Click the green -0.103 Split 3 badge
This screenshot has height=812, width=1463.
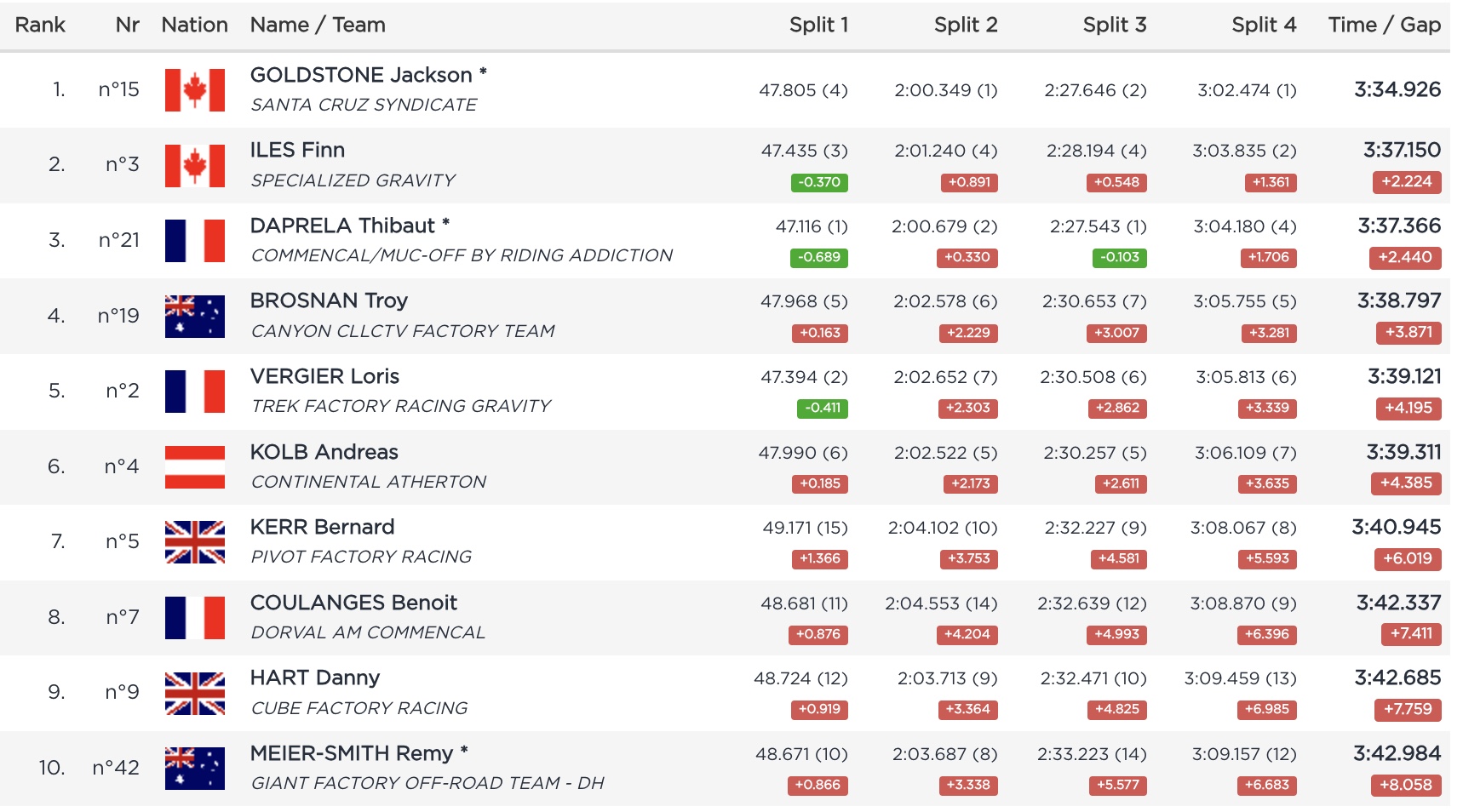tap(1118, 257)
